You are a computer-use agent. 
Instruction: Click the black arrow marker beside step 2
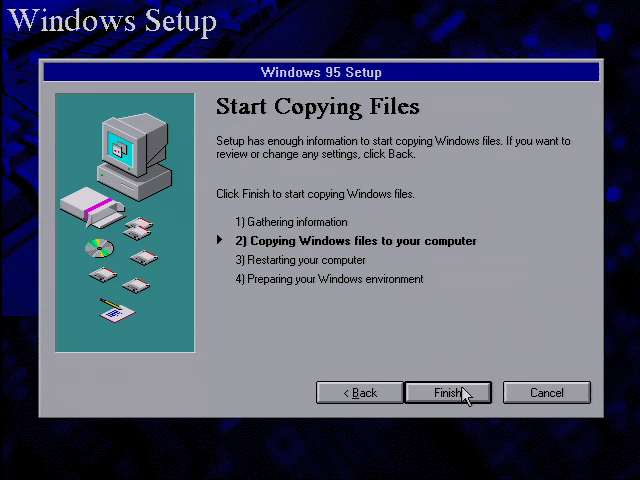tap(220, 240)
